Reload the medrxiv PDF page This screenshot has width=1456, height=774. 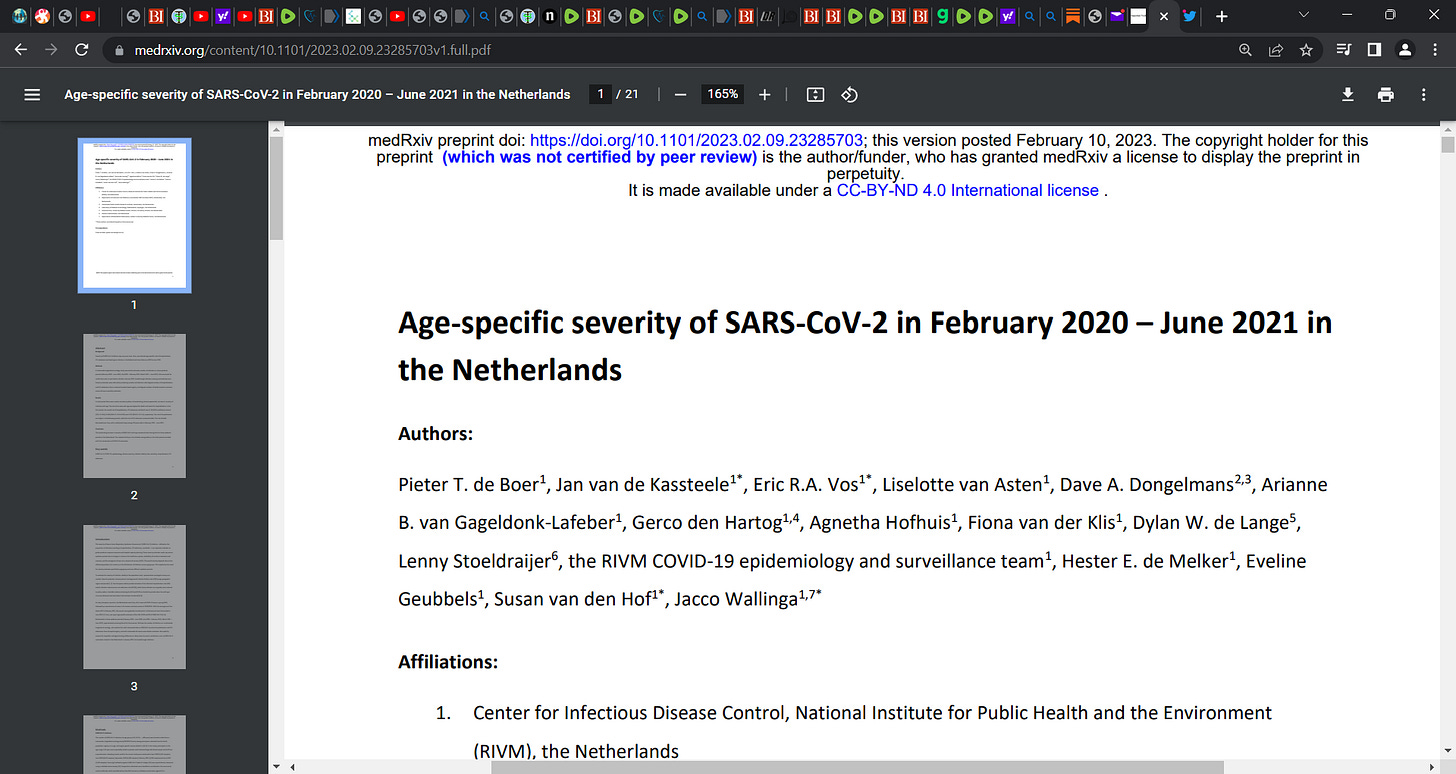click(x=82, y=49)
